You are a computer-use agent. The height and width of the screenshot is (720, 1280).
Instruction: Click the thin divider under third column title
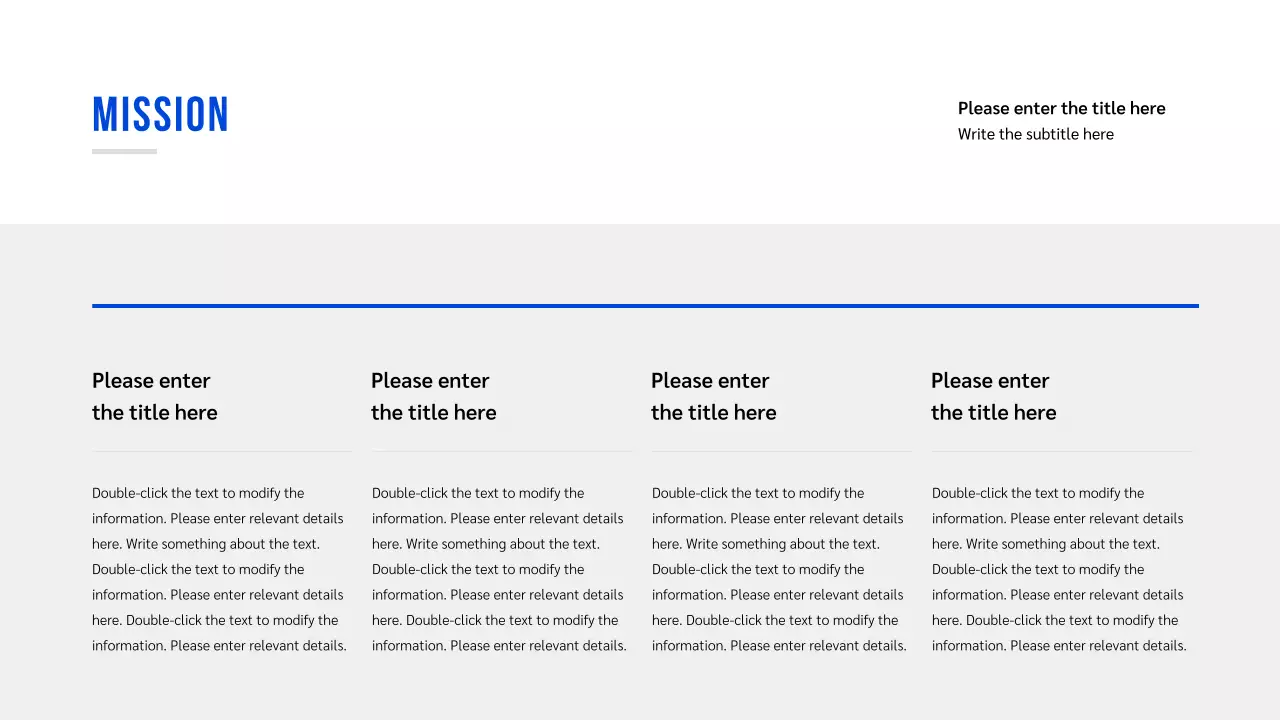[782, 451]
